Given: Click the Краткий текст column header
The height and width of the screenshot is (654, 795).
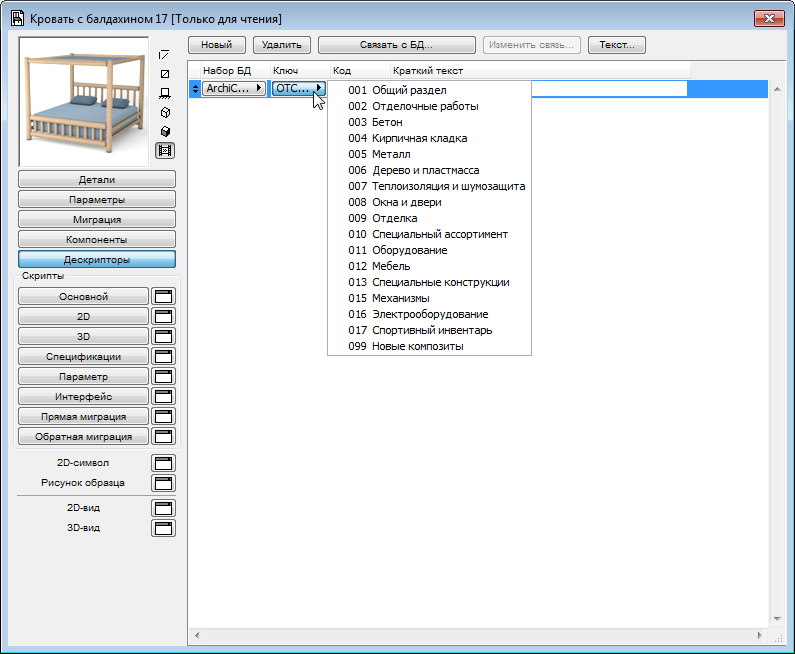Looking at the screenshot, I should (540, 71).
